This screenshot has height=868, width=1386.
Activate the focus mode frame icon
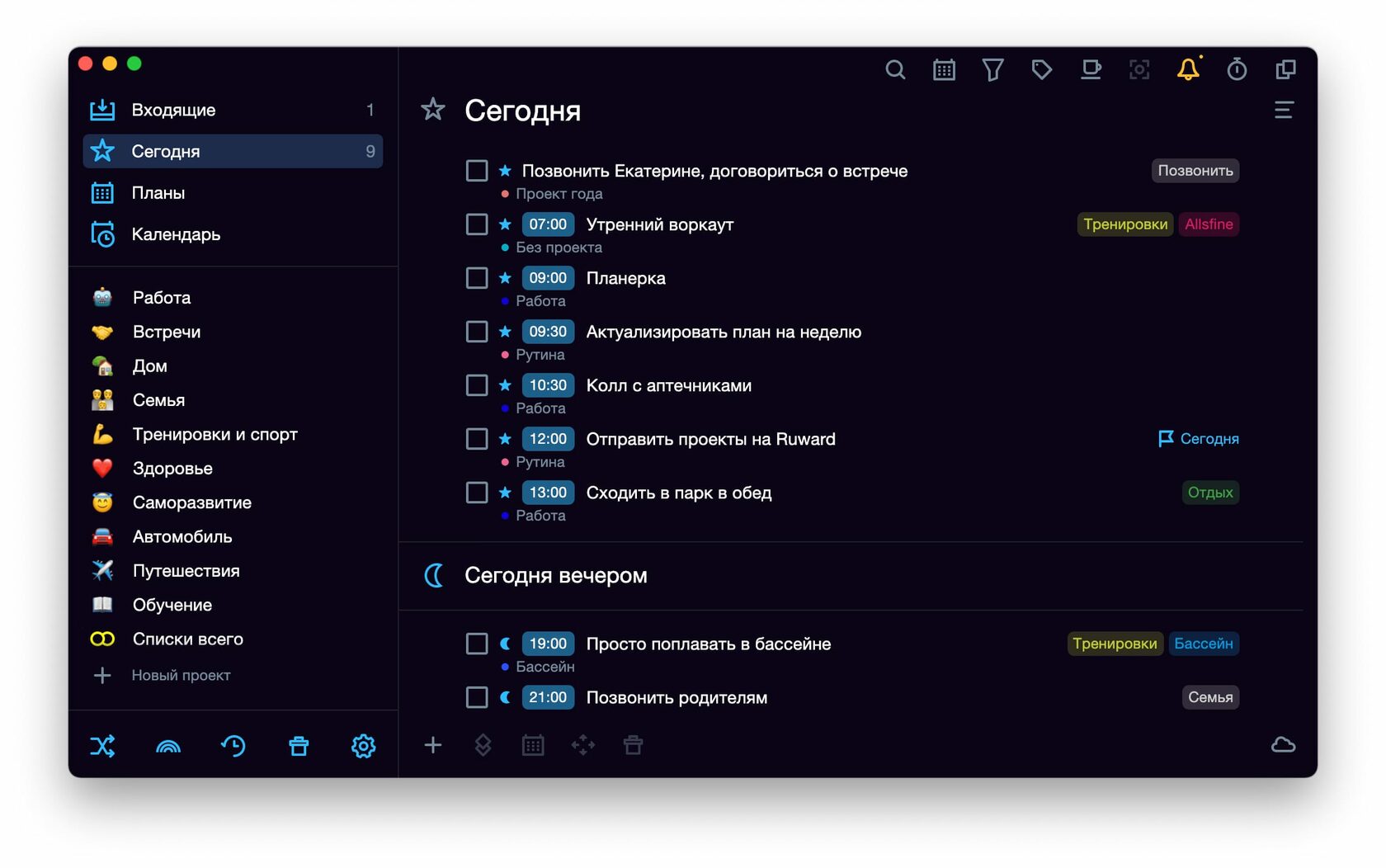click(1139, 70)
